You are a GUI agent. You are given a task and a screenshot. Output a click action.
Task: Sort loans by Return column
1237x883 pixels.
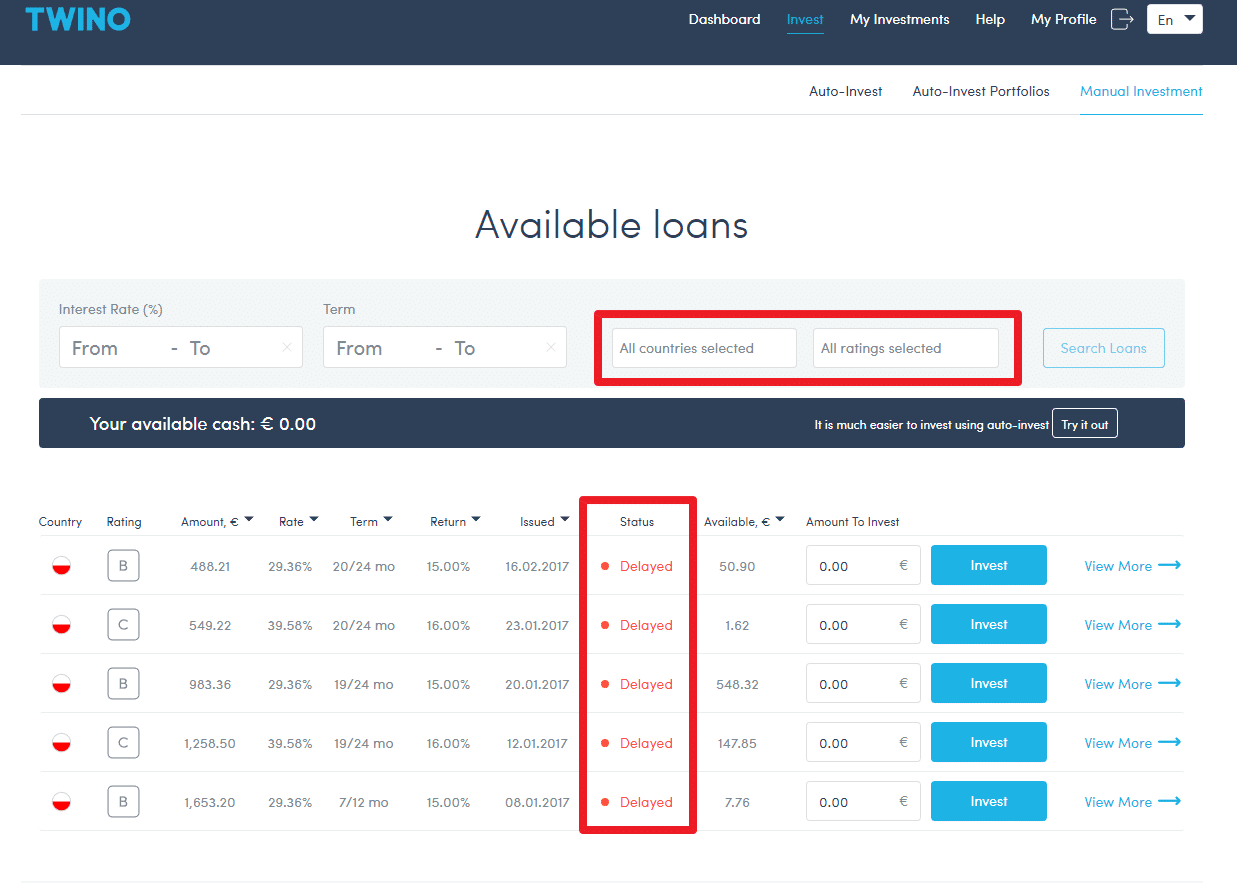455,521
